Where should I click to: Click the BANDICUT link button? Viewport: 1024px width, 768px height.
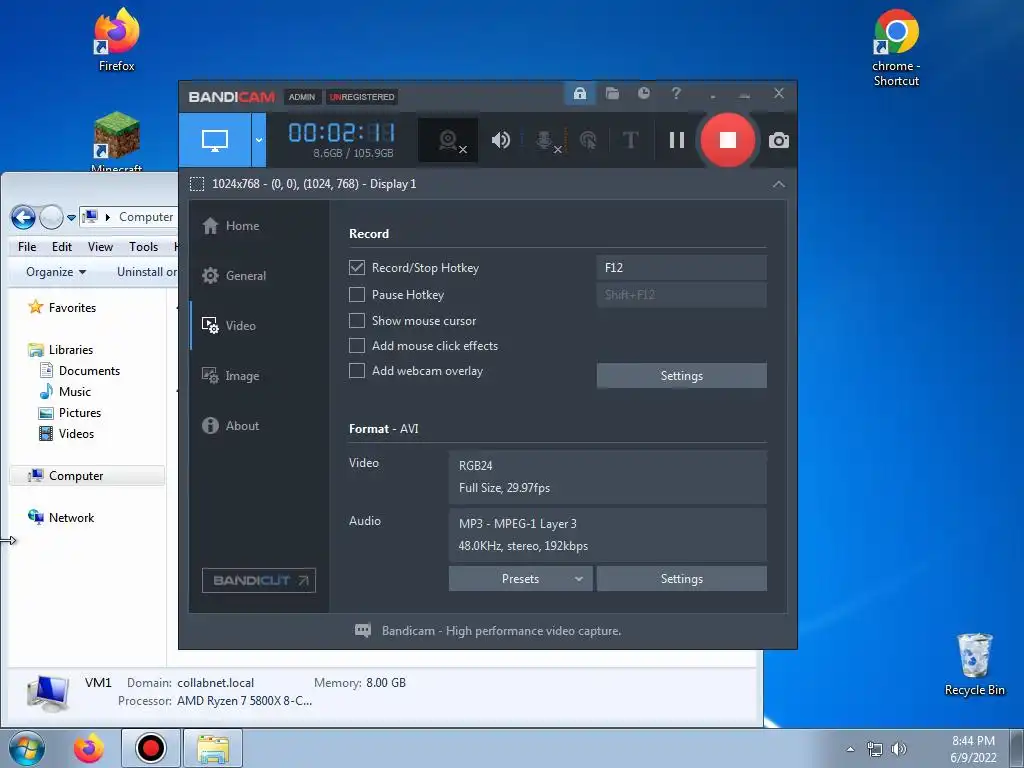tap(259, 580)
